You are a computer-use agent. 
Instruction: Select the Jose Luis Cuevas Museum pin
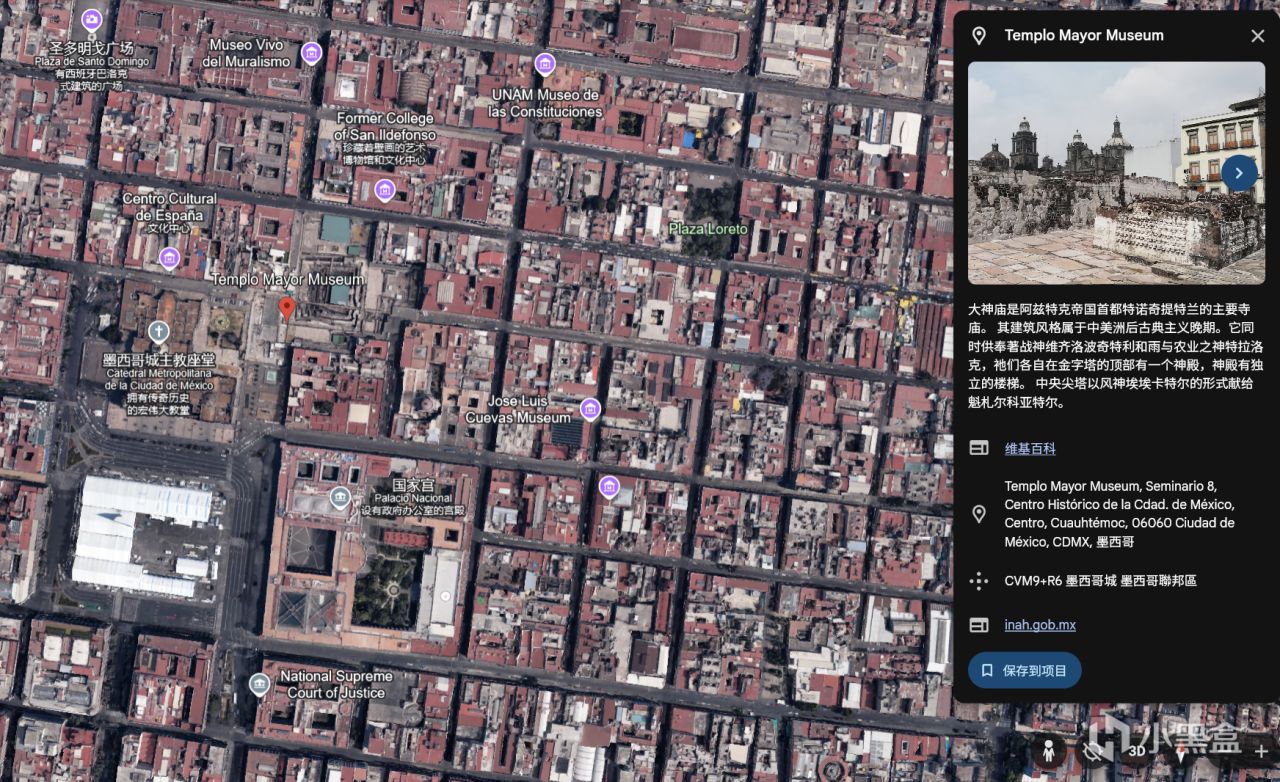tap(590, 408)
